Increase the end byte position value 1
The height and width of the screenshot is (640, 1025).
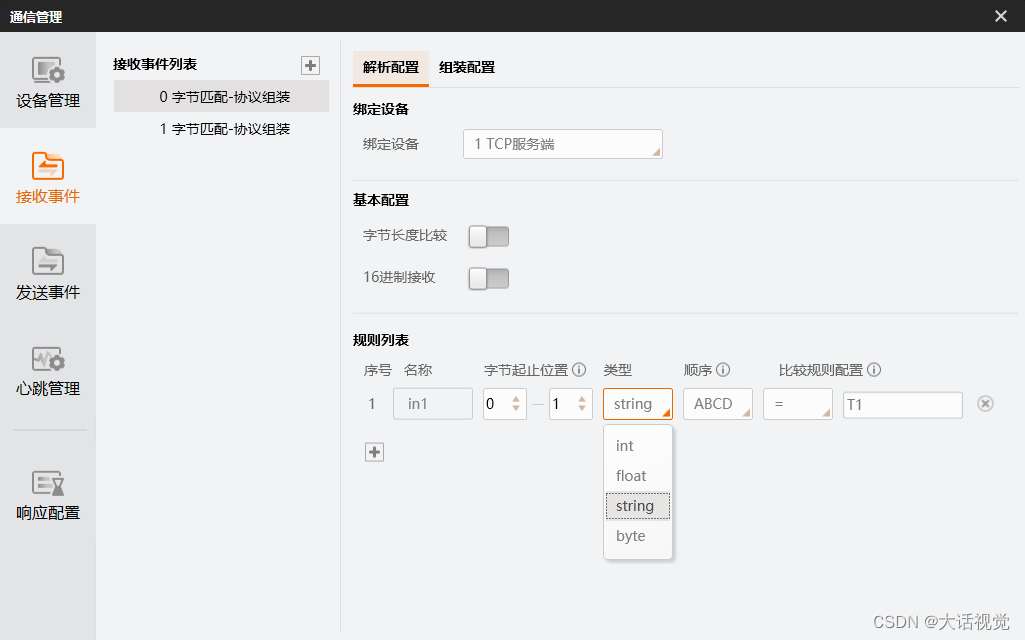tap(582, 399)
